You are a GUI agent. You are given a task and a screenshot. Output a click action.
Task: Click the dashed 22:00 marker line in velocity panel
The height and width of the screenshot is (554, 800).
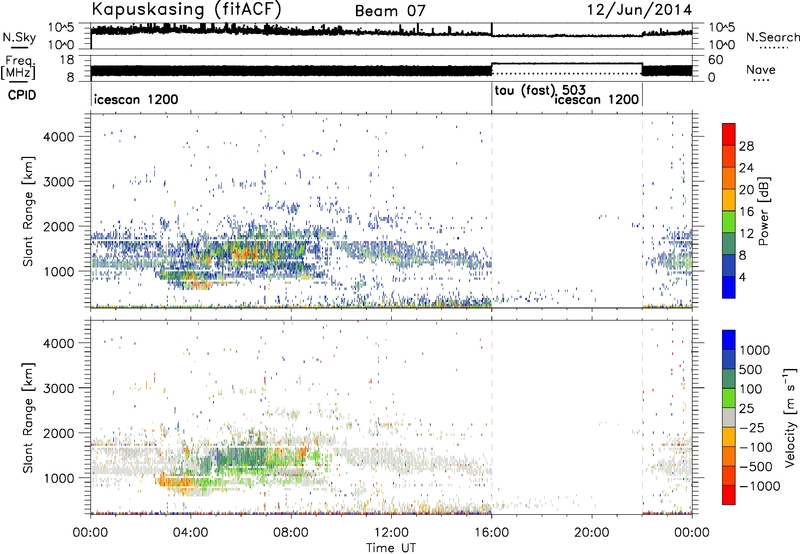coord(642,416)
